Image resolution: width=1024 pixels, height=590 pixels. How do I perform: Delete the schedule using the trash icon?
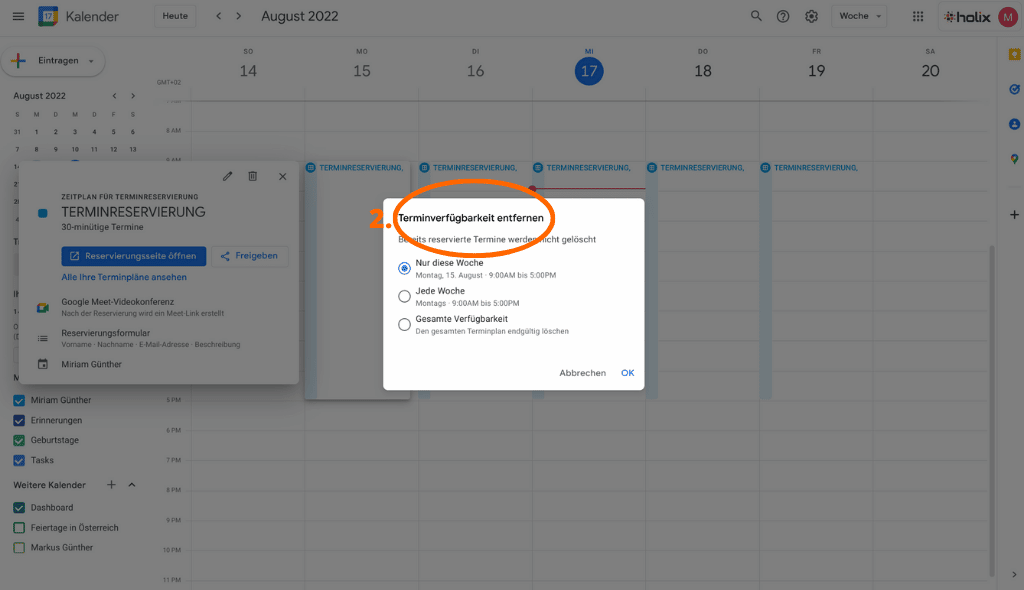(254, 175)
